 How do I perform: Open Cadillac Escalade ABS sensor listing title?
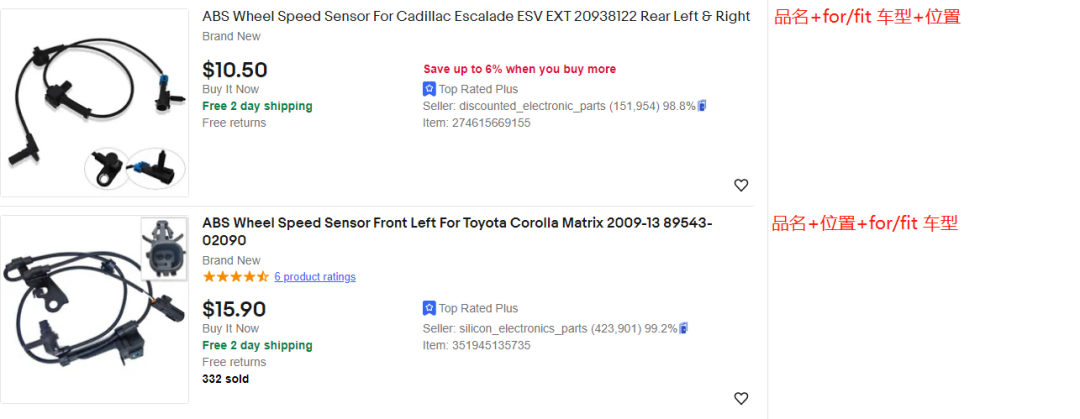476,17
